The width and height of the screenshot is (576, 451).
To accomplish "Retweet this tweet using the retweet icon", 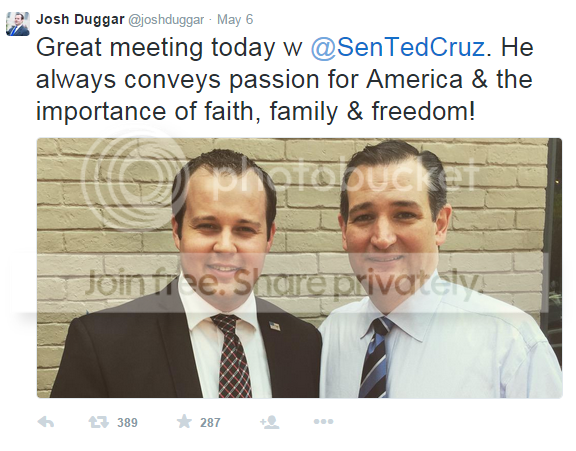I will coord(98,422).
